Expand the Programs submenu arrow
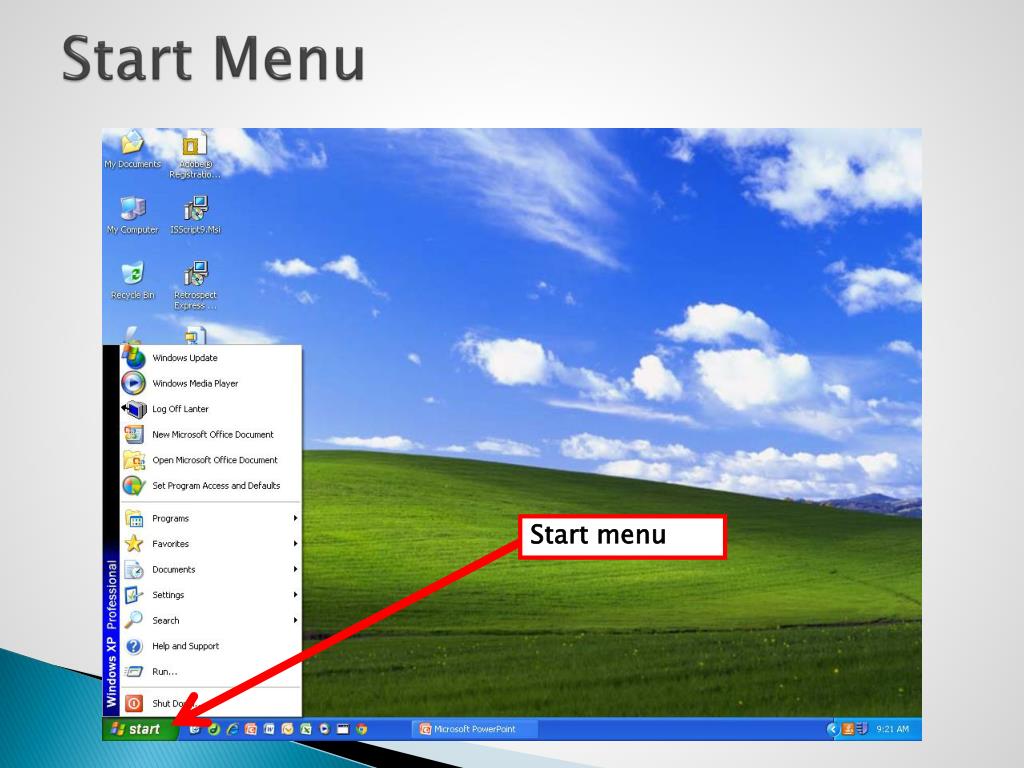Screen dimensions: 1024x768 (295, 518)
